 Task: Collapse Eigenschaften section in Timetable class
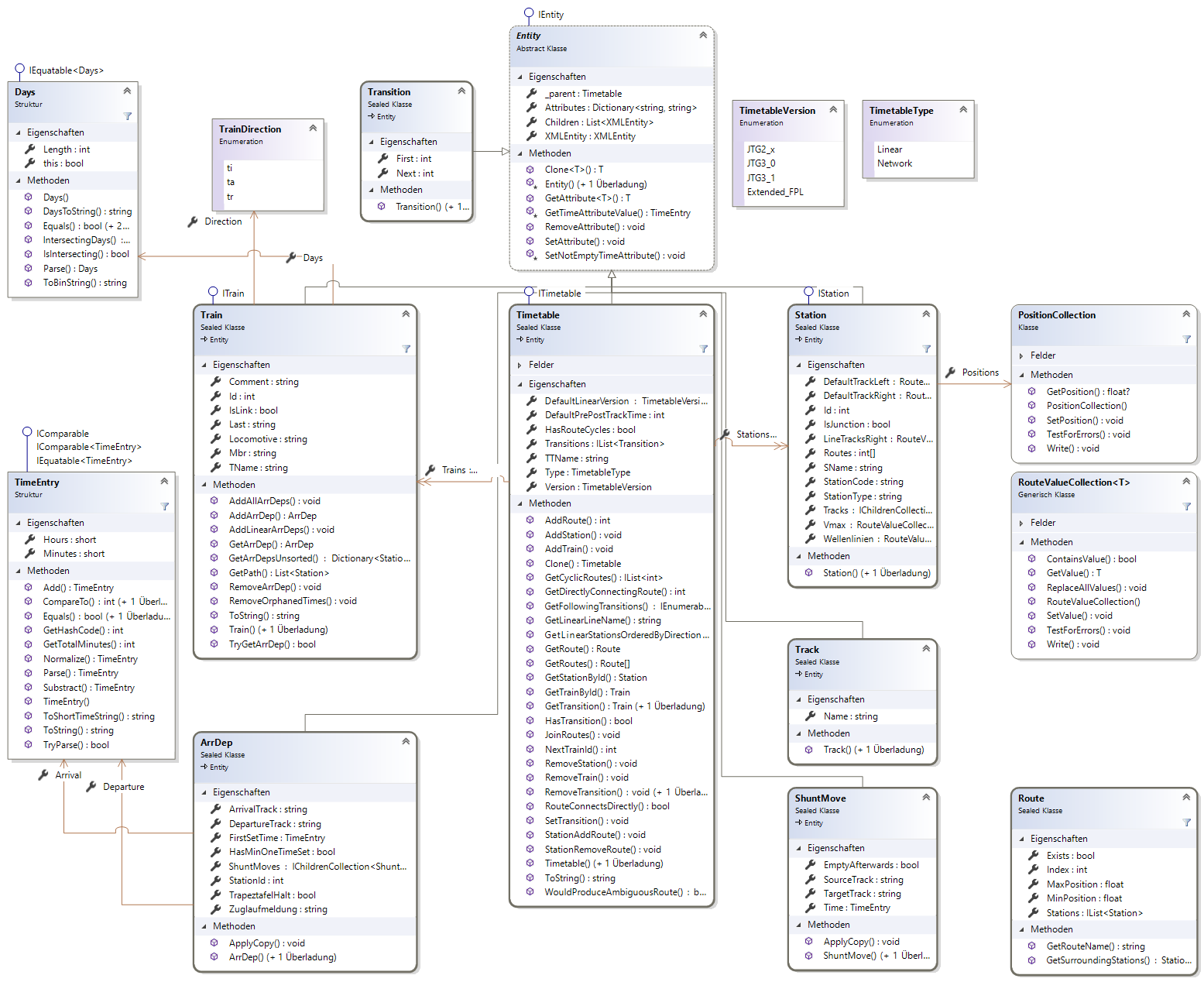point(520,384)
